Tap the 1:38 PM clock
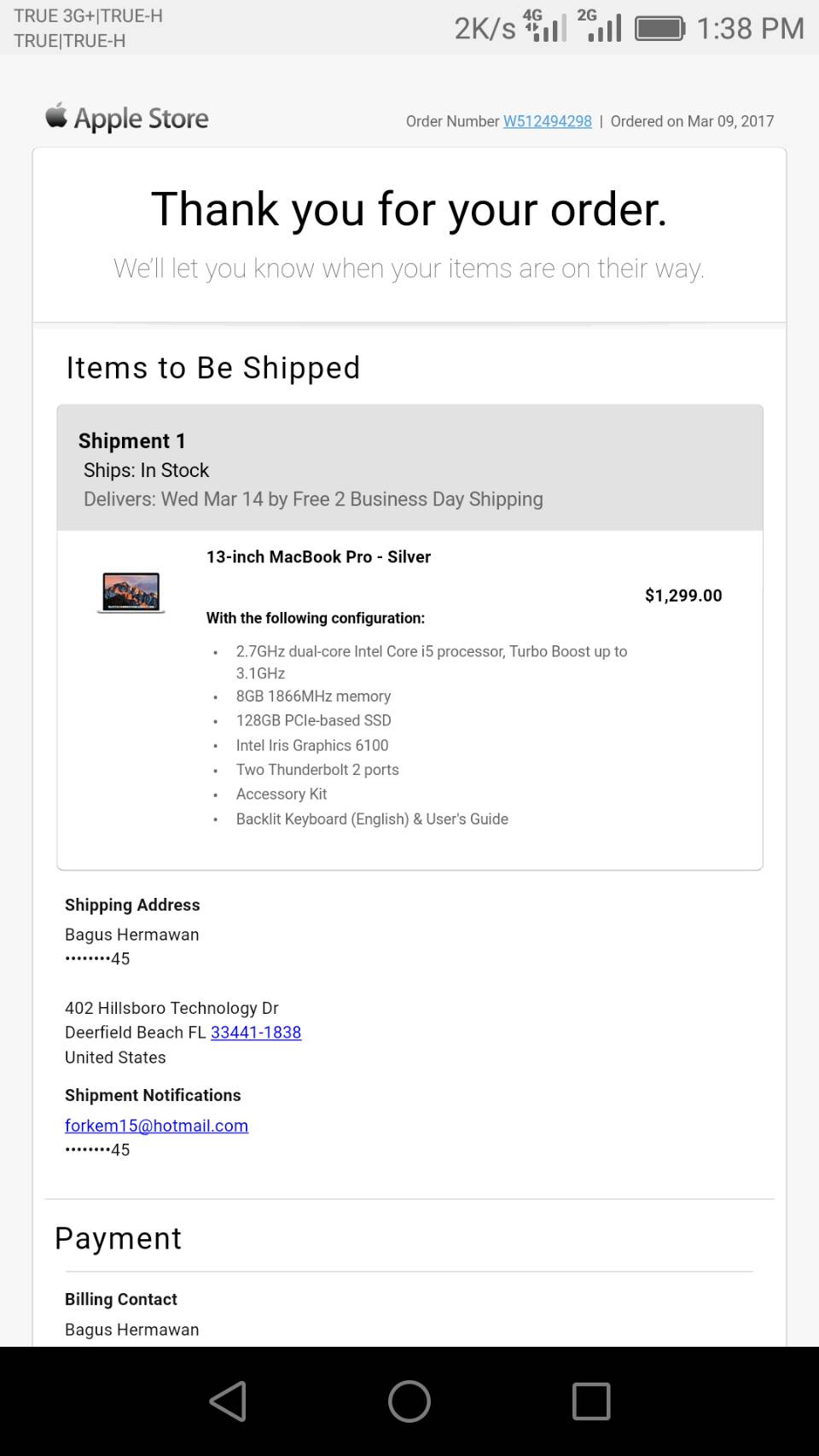Viewport: 819px width, 1456px height. [750, 29]
